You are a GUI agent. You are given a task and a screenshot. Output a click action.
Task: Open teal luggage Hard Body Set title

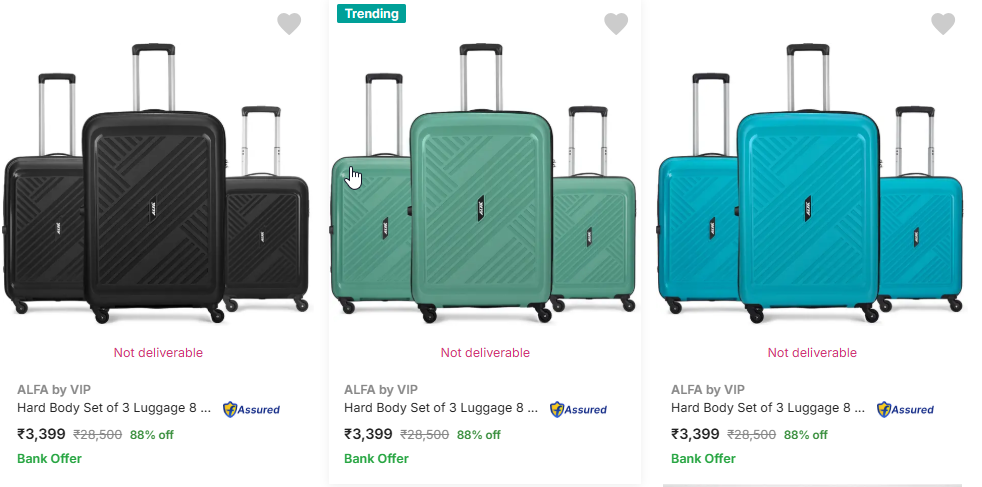pos(768,408)
